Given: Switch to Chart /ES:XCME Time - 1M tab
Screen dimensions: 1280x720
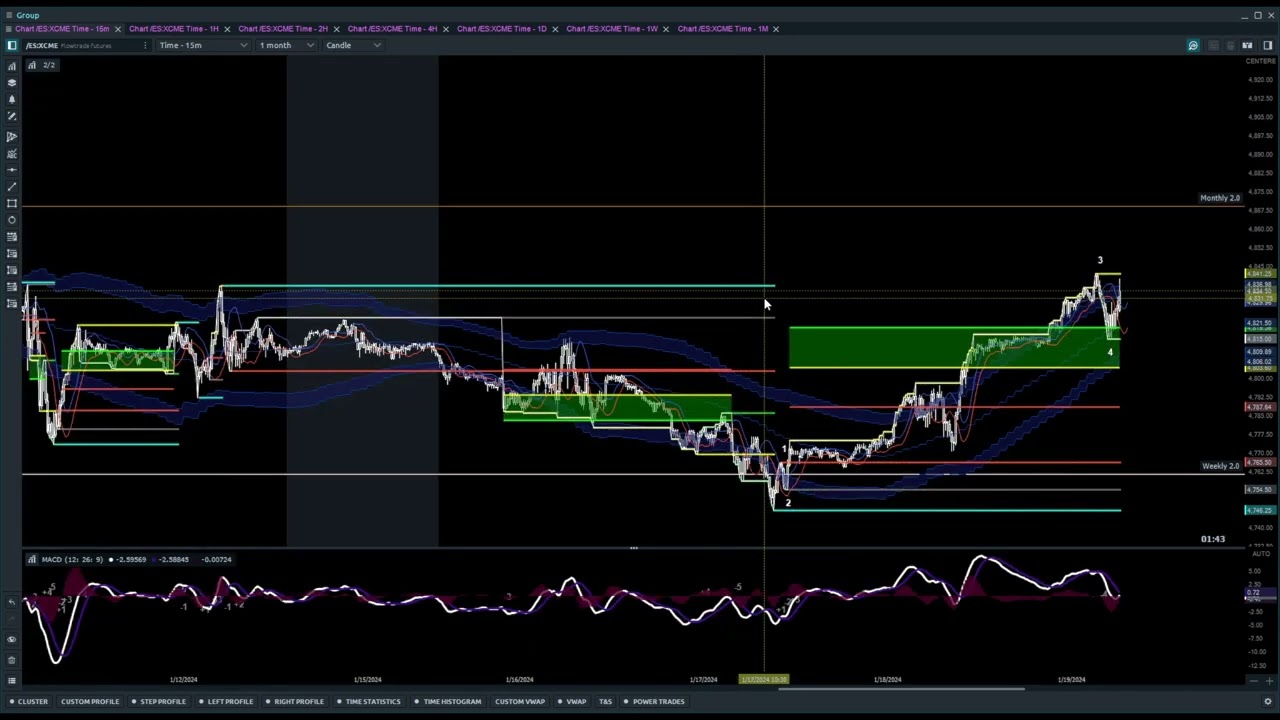Looking at the screenshot, I should 722,29.
